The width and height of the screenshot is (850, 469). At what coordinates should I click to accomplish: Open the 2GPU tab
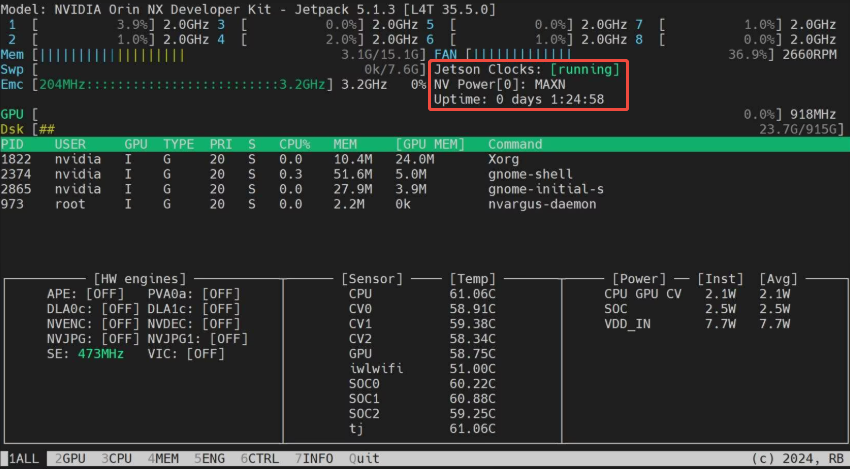pos(70,458)
